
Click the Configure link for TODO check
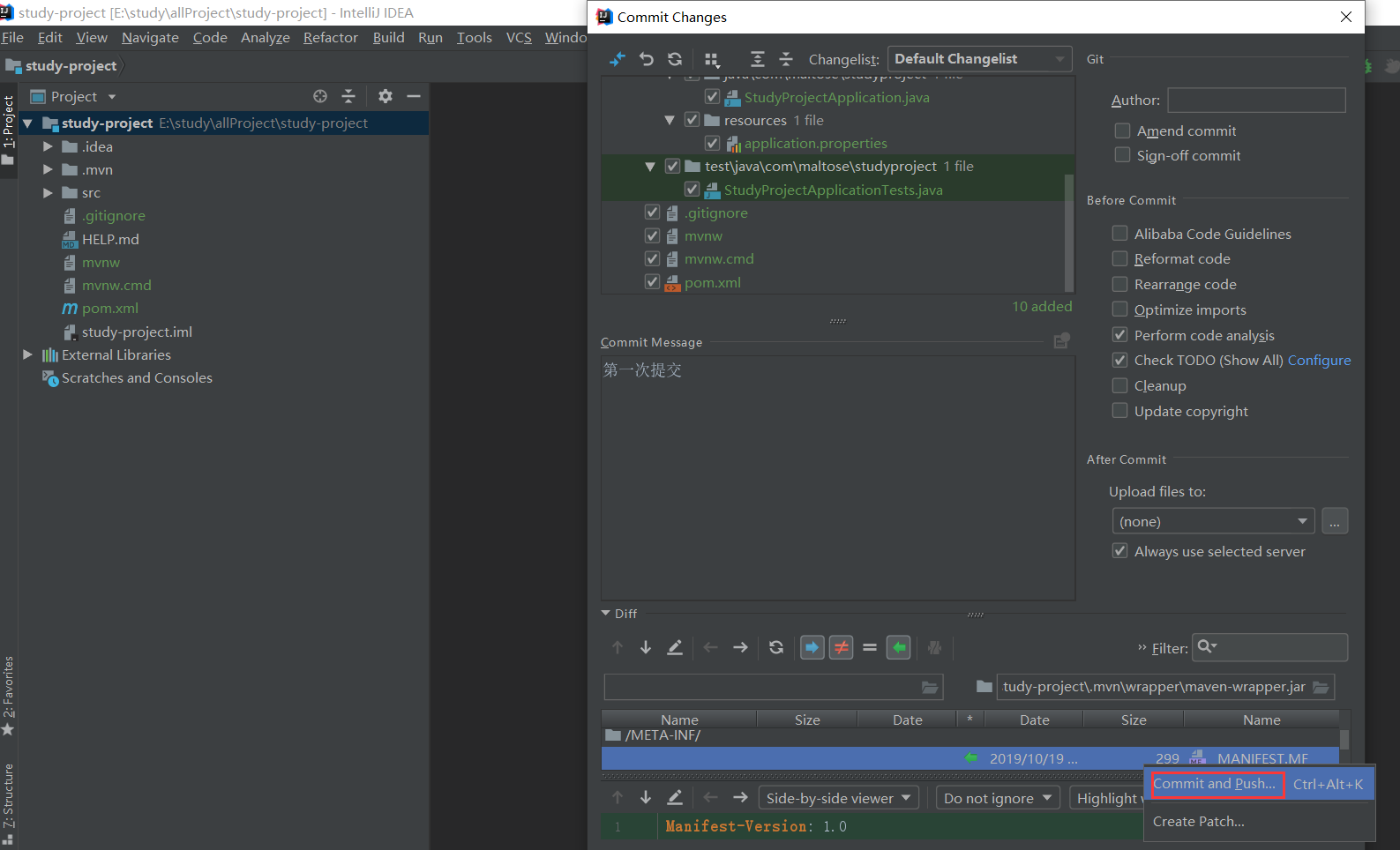pyautogui.click(x=1319, y=360)
